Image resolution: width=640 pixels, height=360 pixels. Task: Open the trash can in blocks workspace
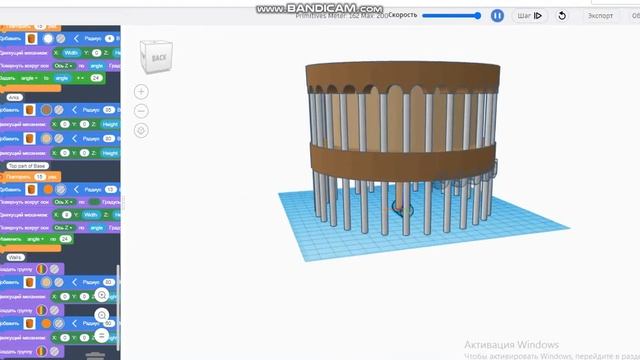[96, 356]
